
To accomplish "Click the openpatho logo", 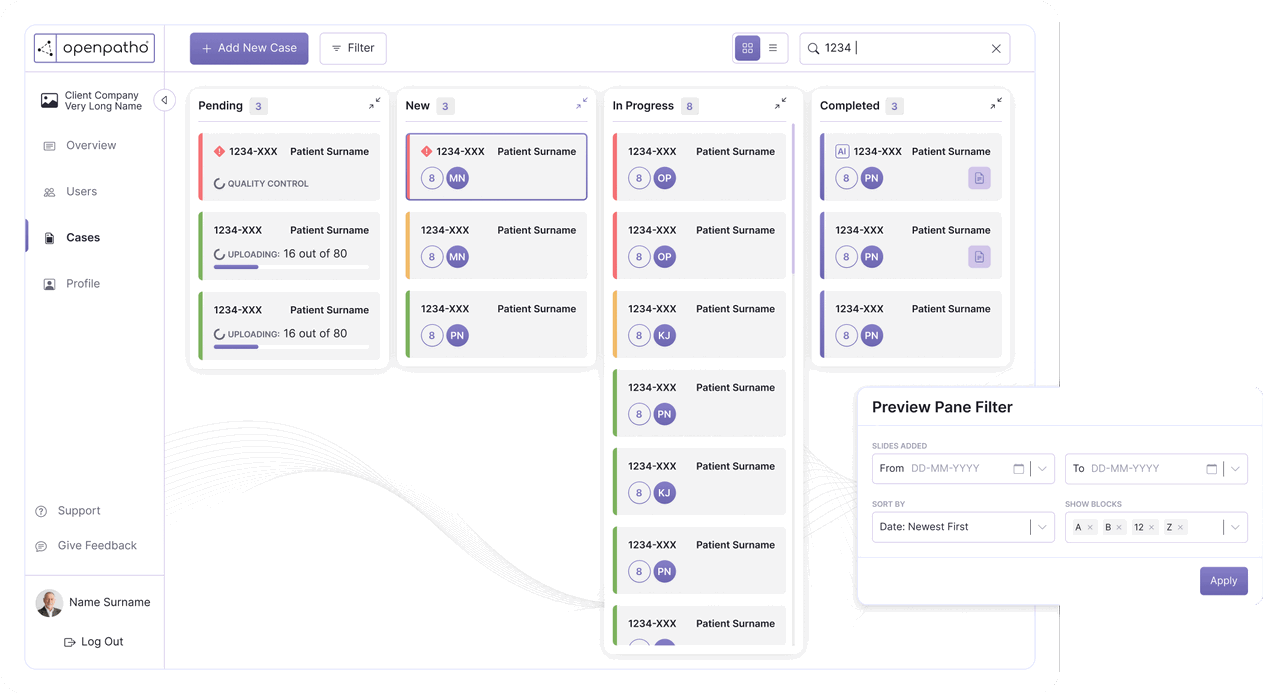I will [x=94, y=47].
